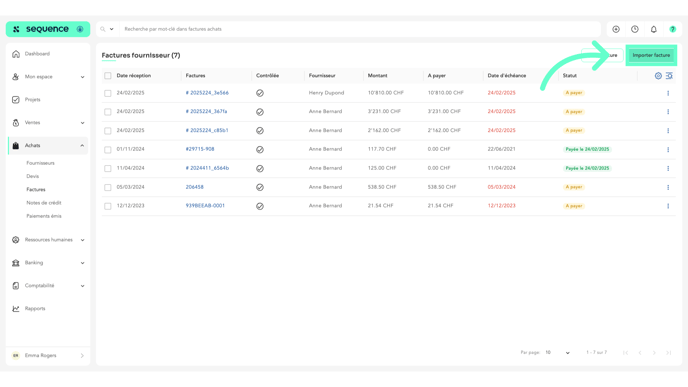Click Payée le 24/02/2025 status for #29715-908
The image size is (688, 387).
pos(588,150)
